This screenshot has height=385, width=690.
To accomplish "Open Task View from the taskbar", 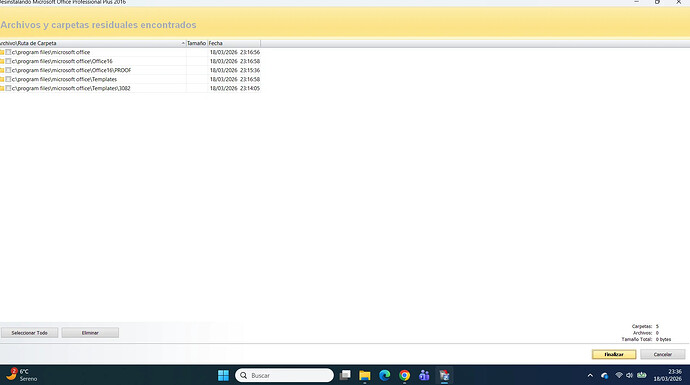I will pyautogui.click(x=345, y=375).
